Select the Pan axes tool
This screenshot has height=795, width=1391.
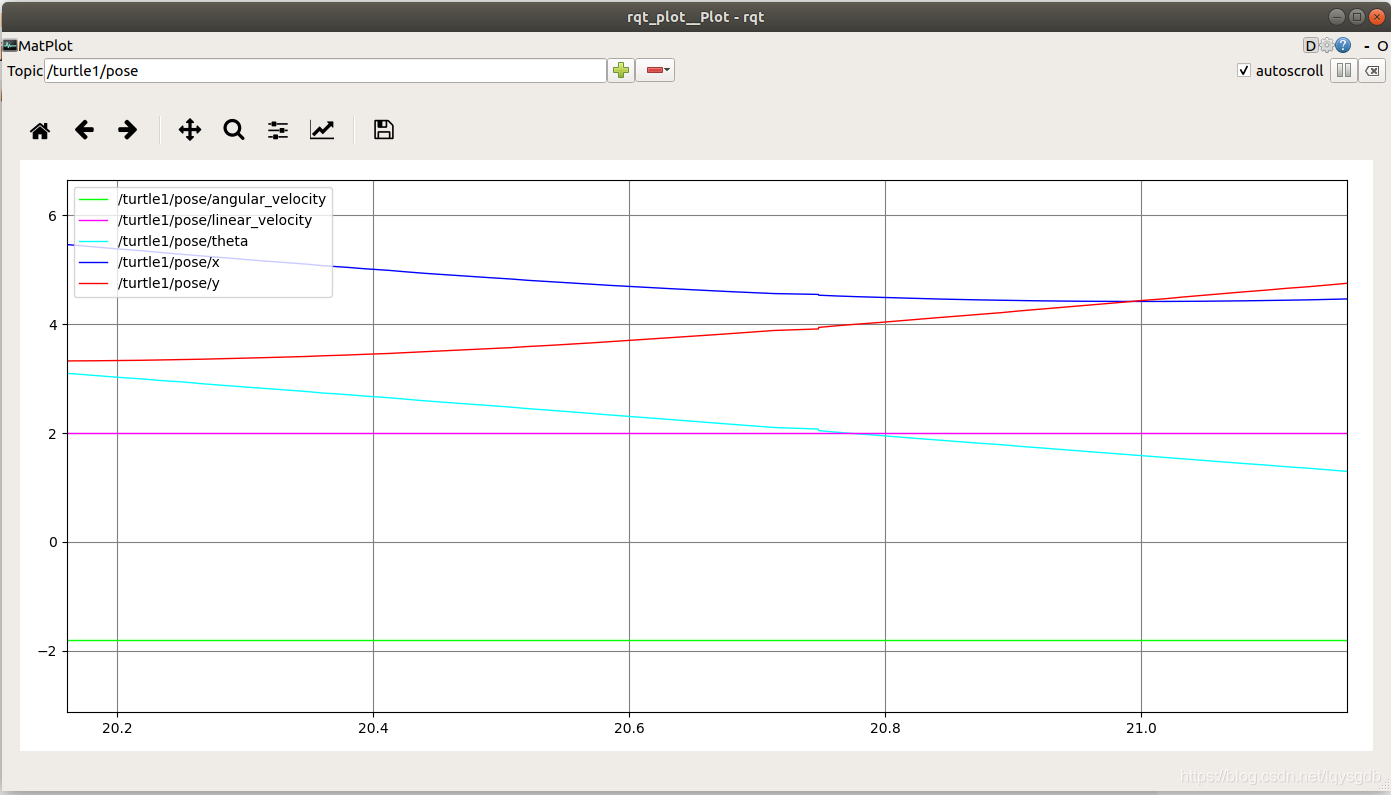[190, 130]
